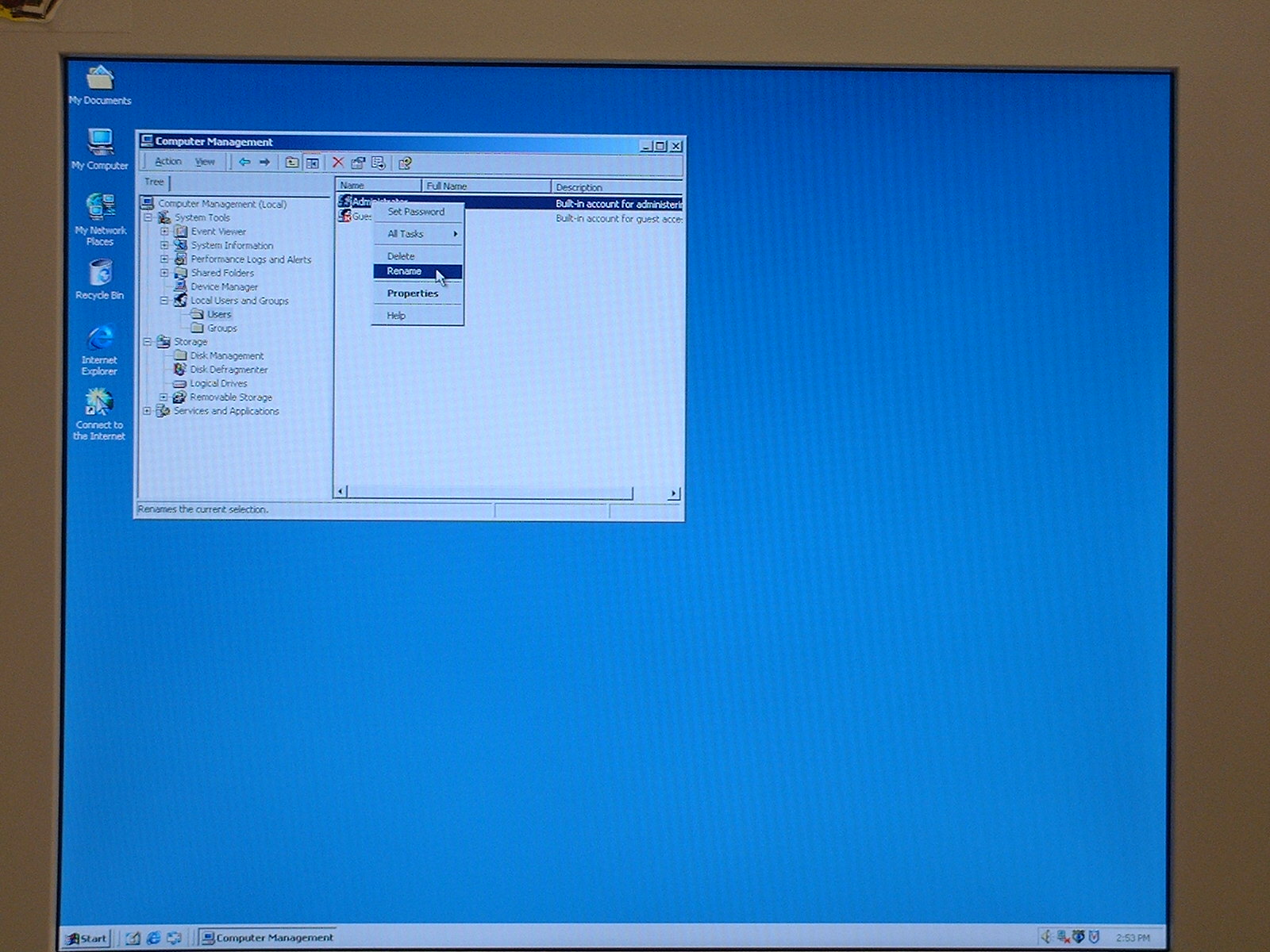Click the Computer Management taskbar button
Image resolution: width=1270 pixels, height=952 pixels.
[x=267, y=938]
